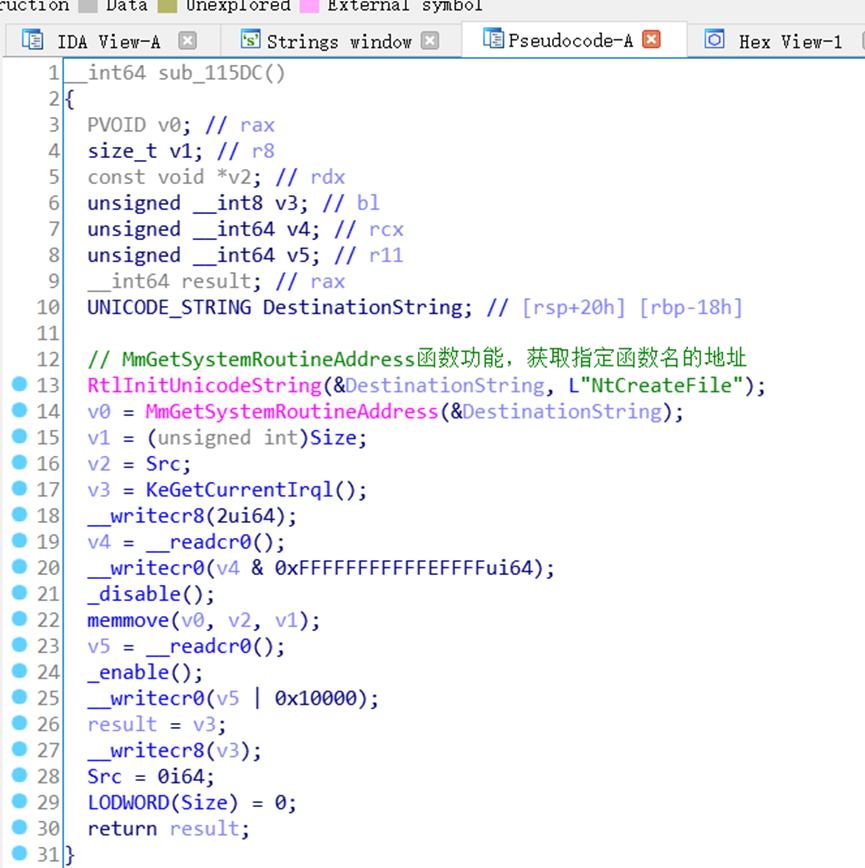This screenshot has height=868, width=865.
Task: Click Size variable on line 15
Action: (x=333, y=438)
